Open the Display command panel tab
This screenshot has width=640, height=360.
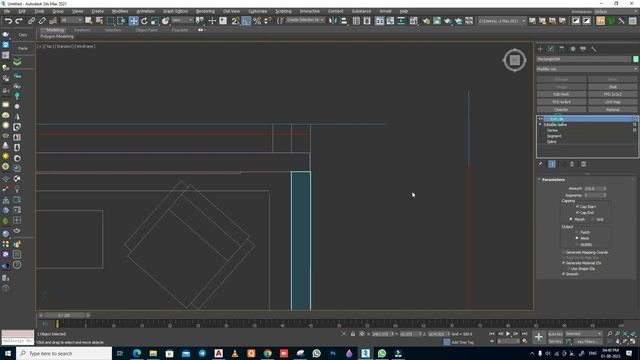[x=583, y=49]
